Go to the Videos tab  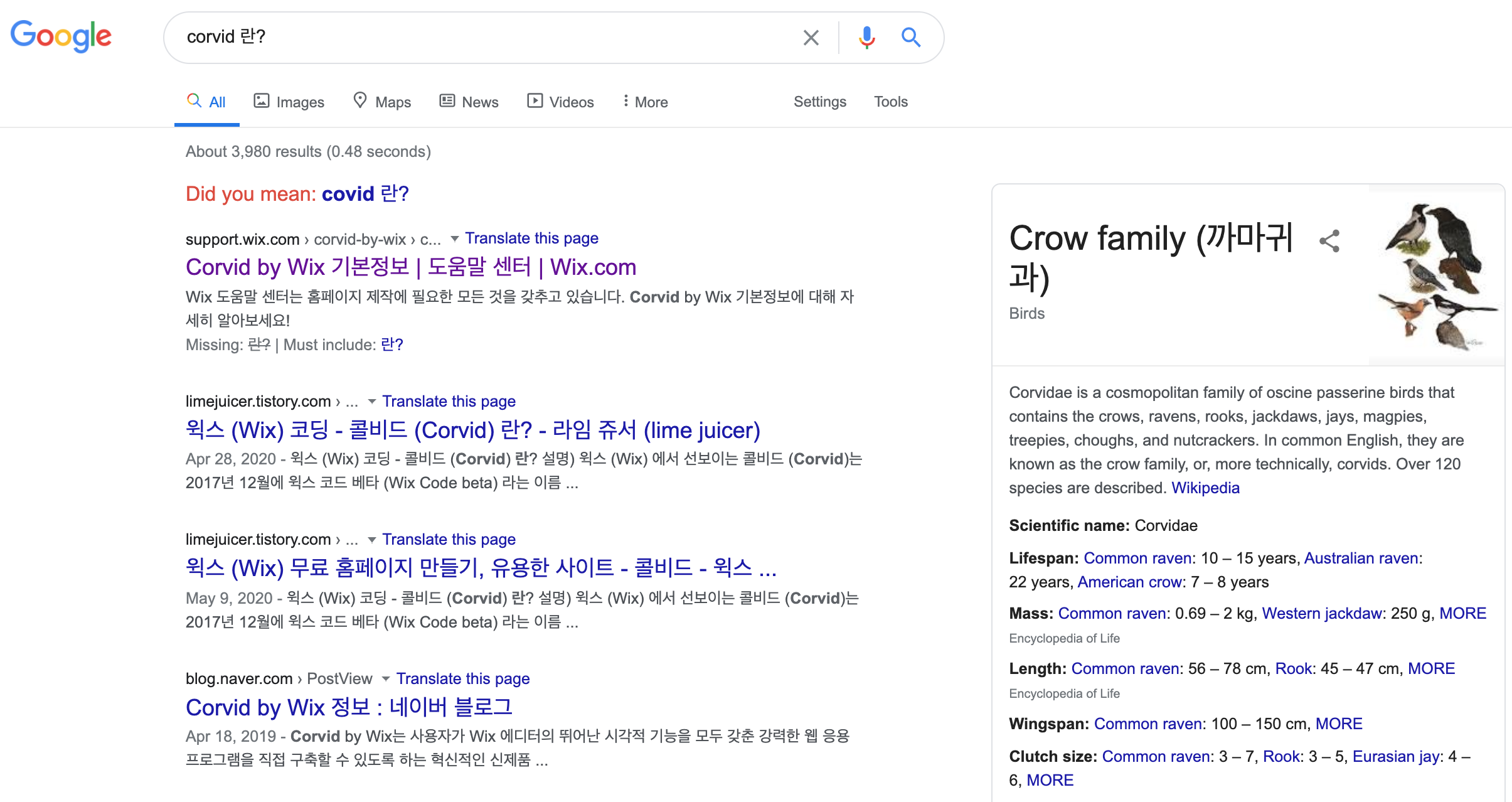pyautogui.click(x=560, y=102)
